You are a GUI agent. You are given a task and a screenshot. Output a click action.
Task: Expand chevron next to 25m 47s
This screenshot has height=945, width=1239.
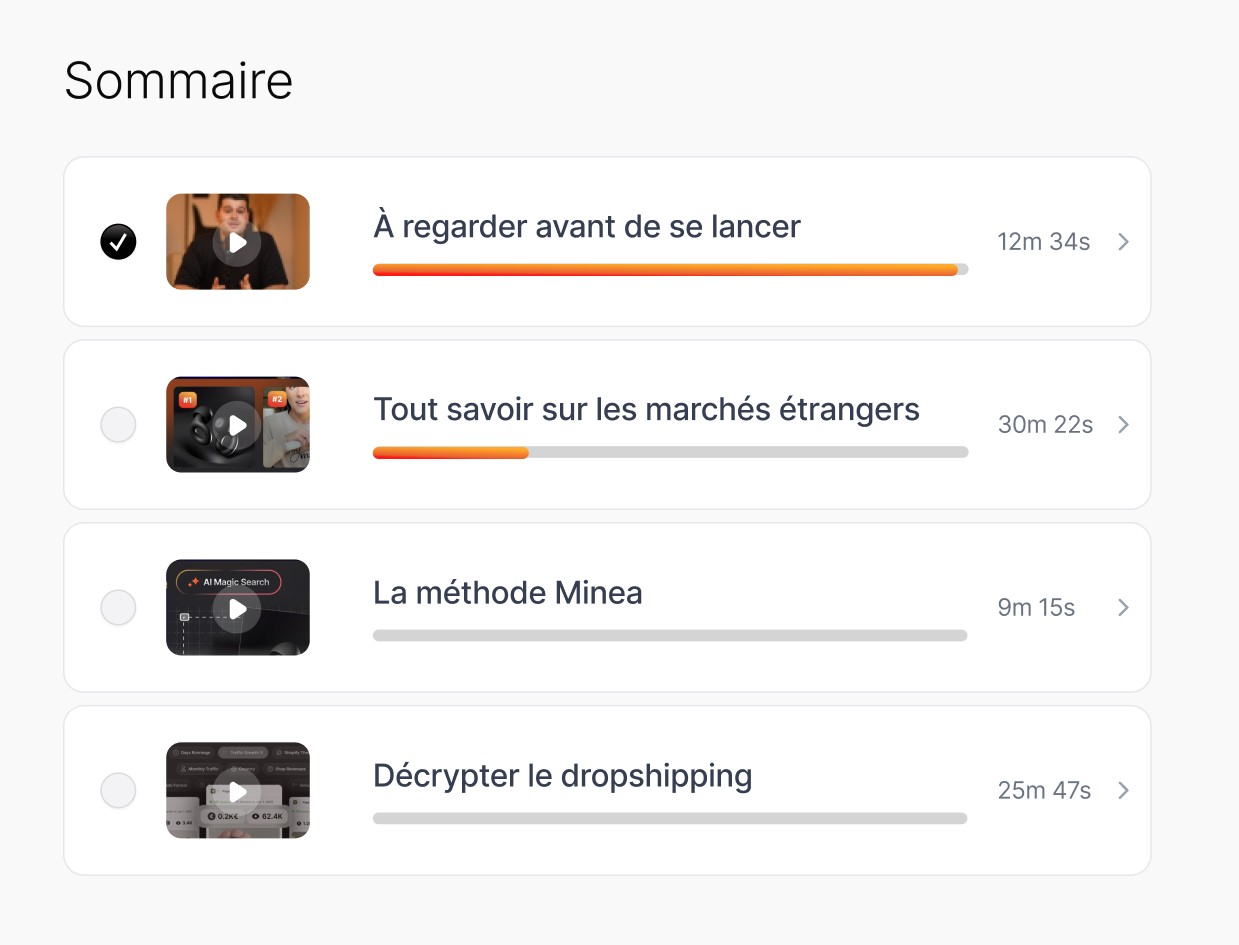point(1123,791)
